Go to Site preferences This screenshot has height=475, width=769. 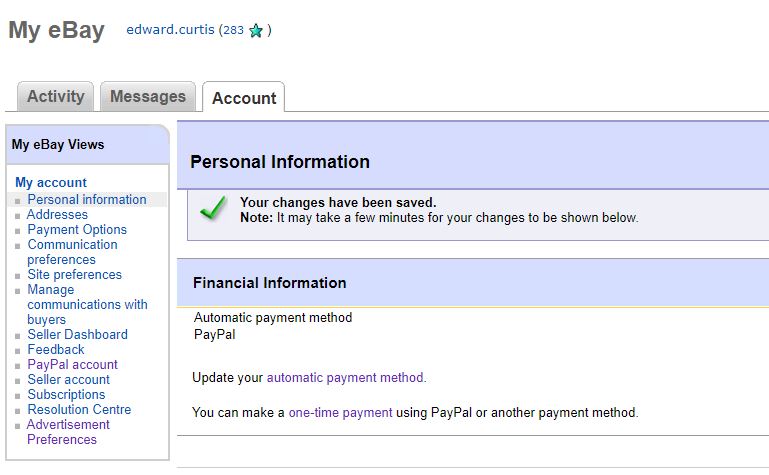click(75, 275)
